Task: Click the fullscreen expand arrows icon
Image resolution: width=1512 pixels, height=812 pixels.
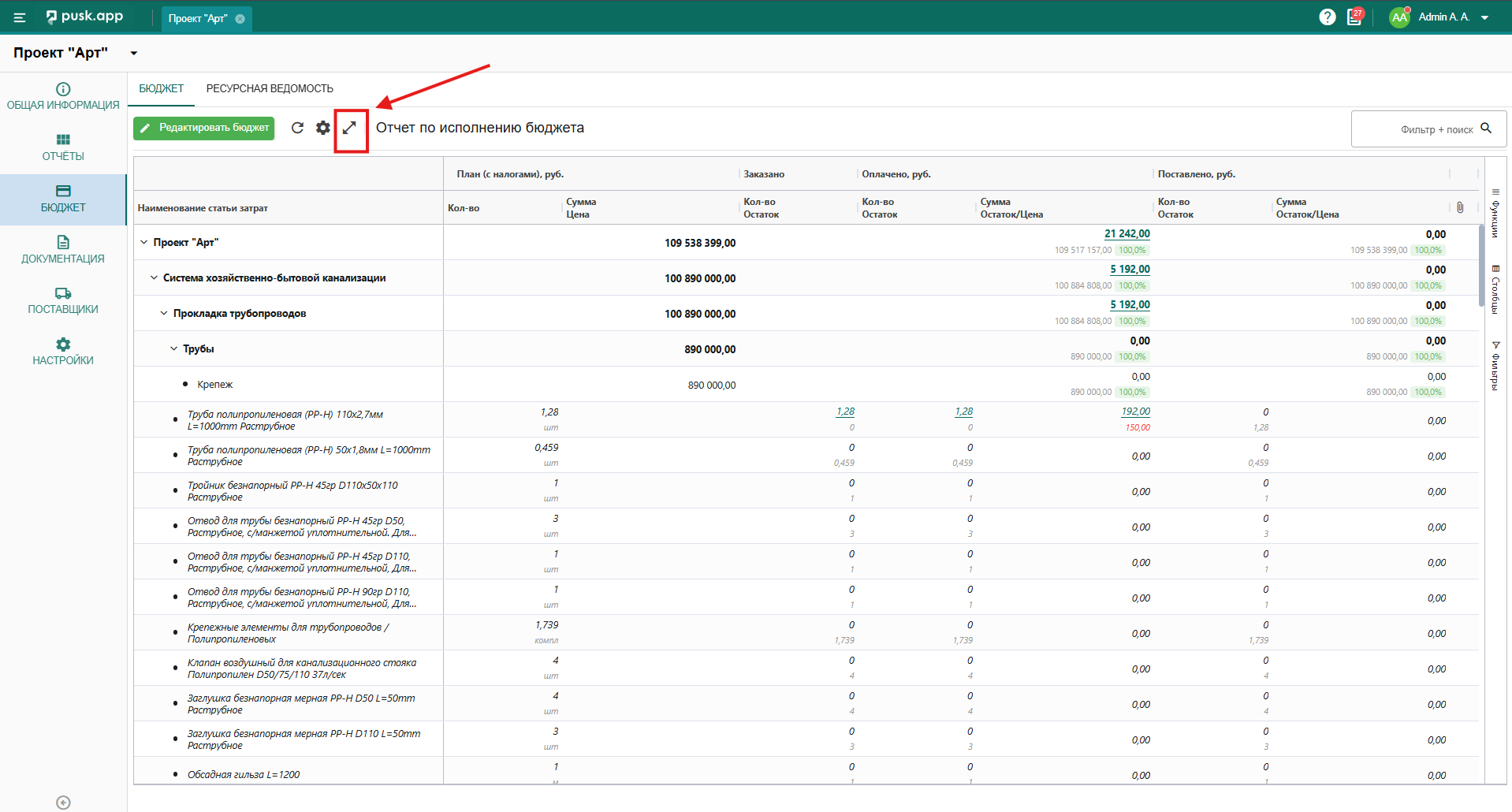Action: point(350,128)
